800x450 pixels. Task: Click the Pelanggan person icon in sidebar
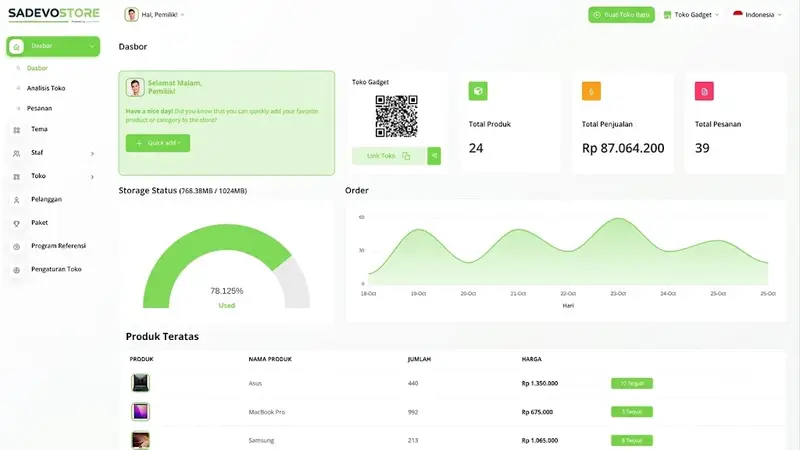pyautogui.click(x=16, y=200)
